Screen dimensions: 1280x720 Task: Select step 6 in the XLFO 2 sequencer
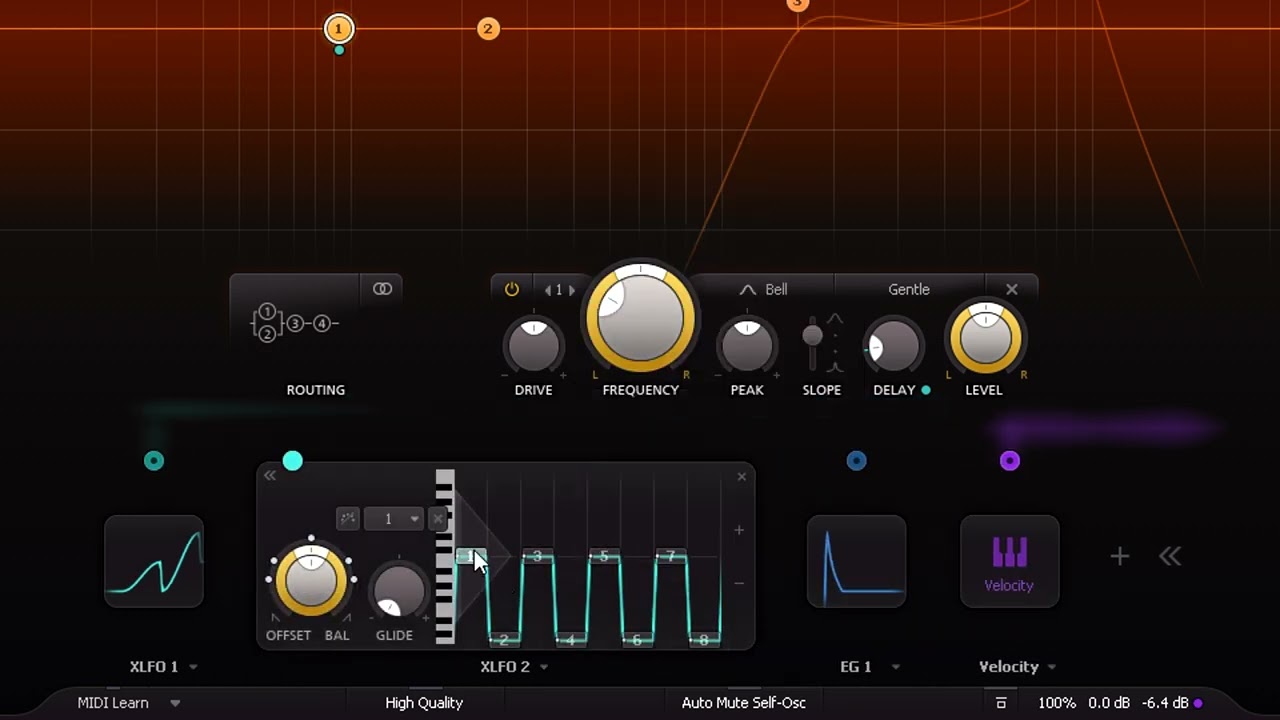pos(637,638)
